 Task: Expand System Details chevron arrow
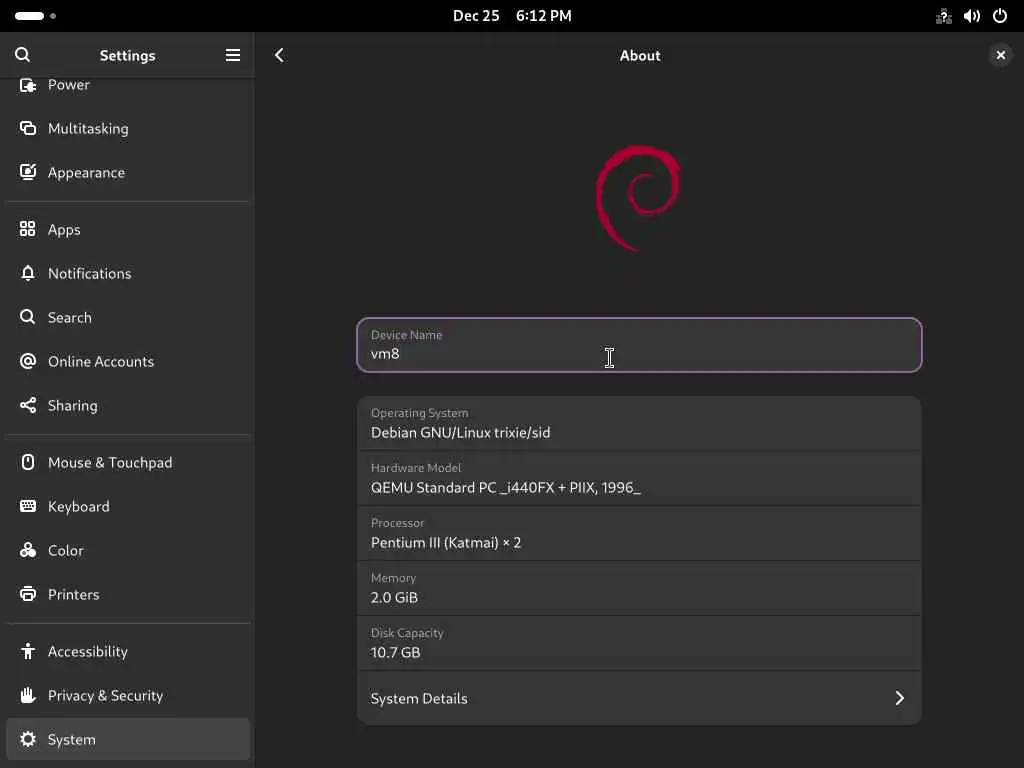click(x=899, y=698)
